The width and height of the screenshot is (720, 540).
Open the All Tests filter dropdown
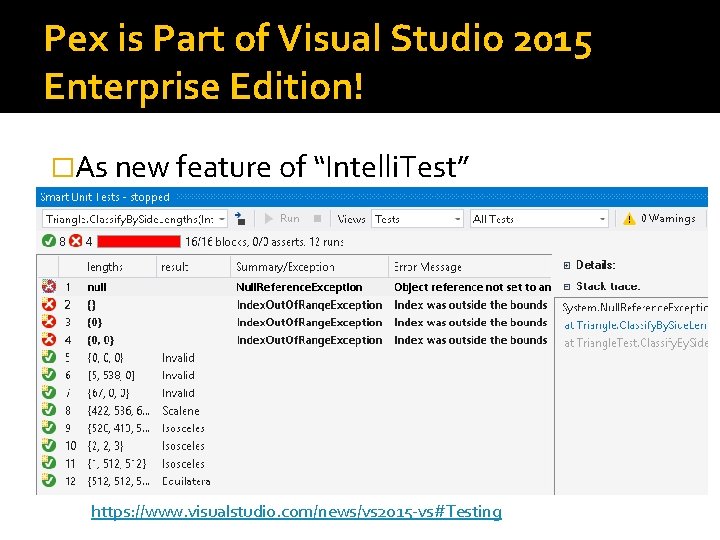[x=539, y=219]
